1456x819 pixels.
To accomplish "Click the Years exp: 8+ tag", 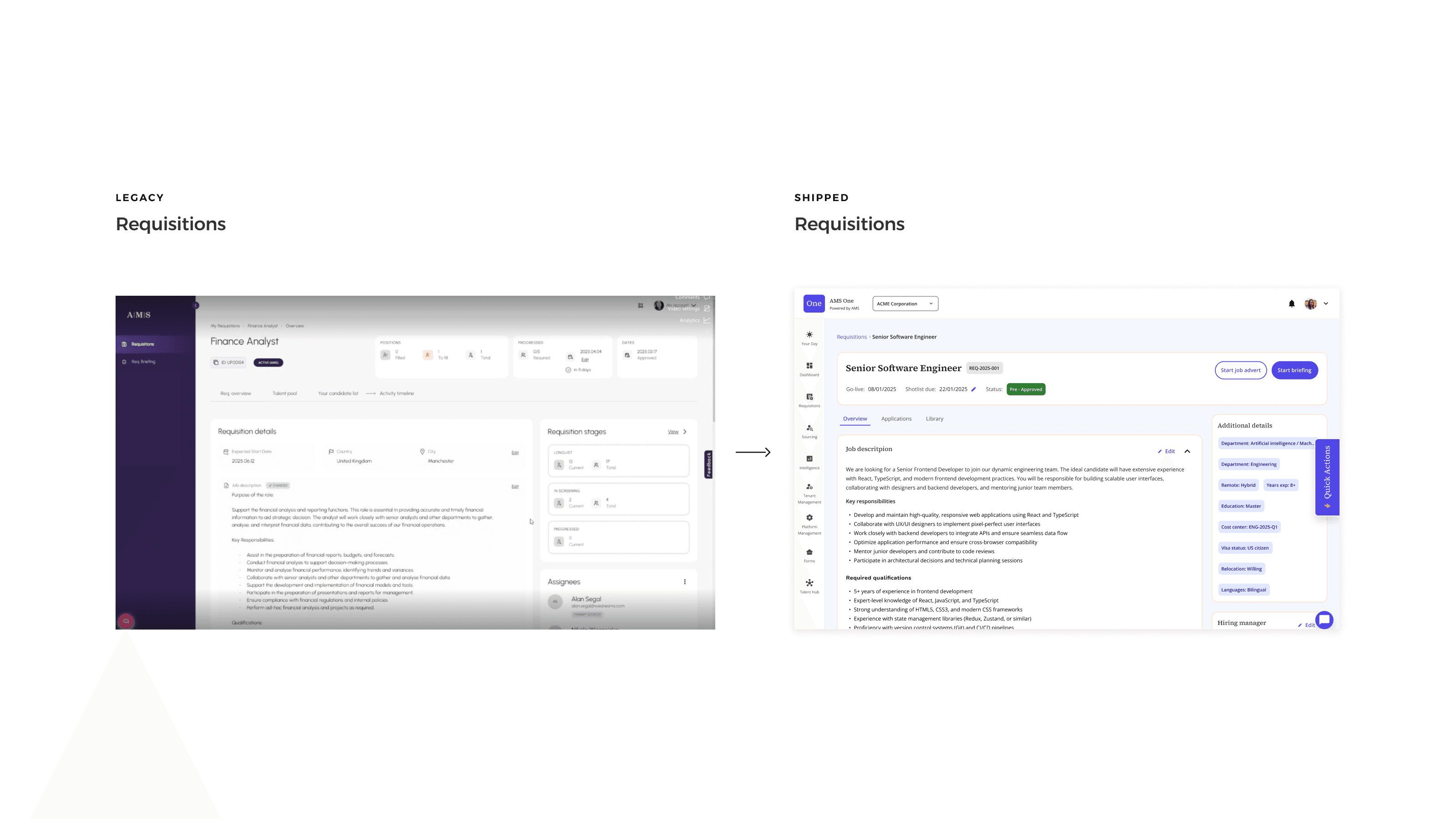I will click(x=1281, y=485).
